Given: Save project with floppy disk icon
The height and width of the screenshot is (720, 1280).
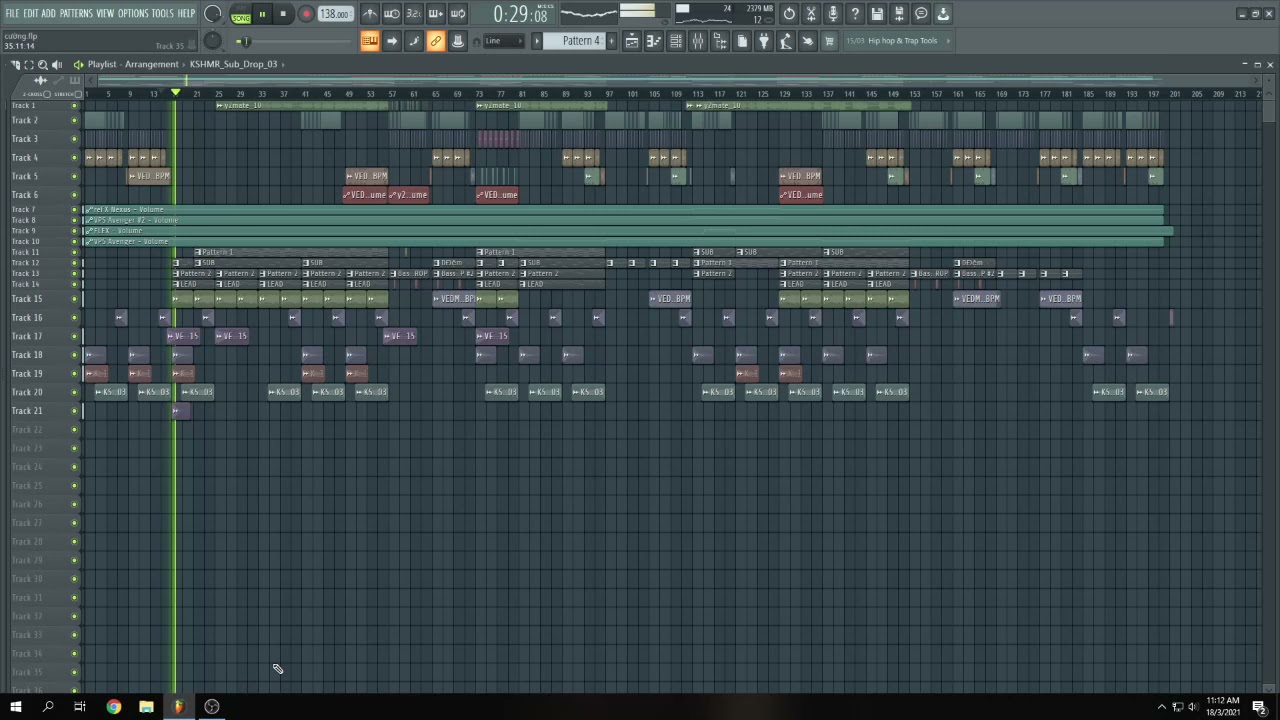Looking at the screenshot, I should click(877, 14).
